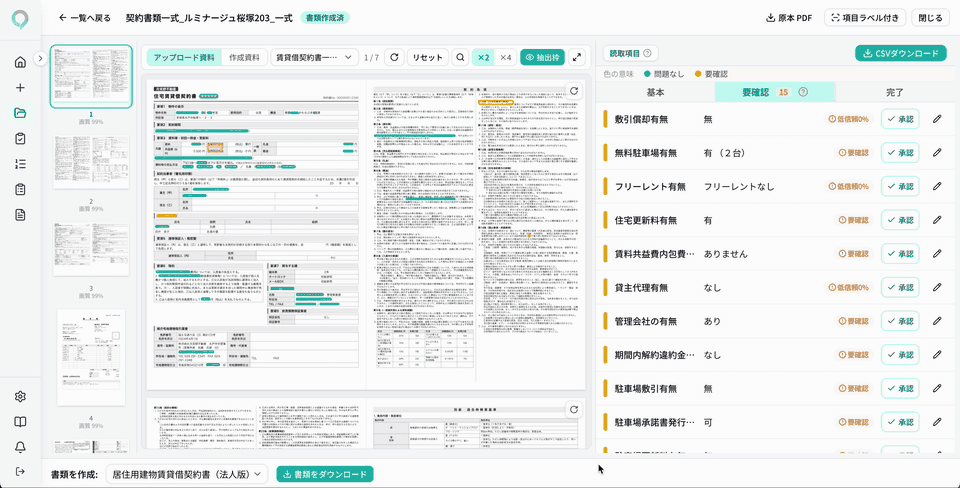Open settings gear icon in sidebar
This screenshot has width=960, height=488.
20,396
